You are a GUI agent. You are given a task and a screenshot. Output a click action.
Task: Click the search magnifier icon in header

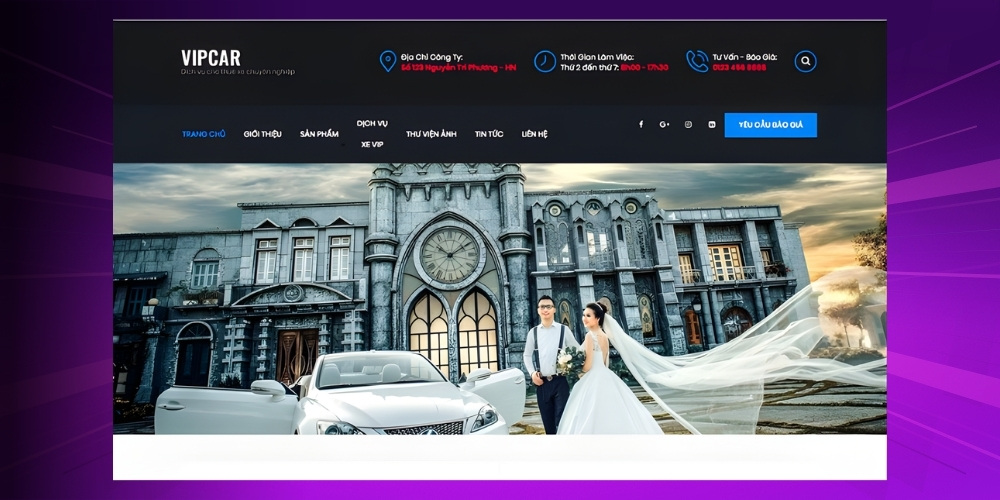805,61
